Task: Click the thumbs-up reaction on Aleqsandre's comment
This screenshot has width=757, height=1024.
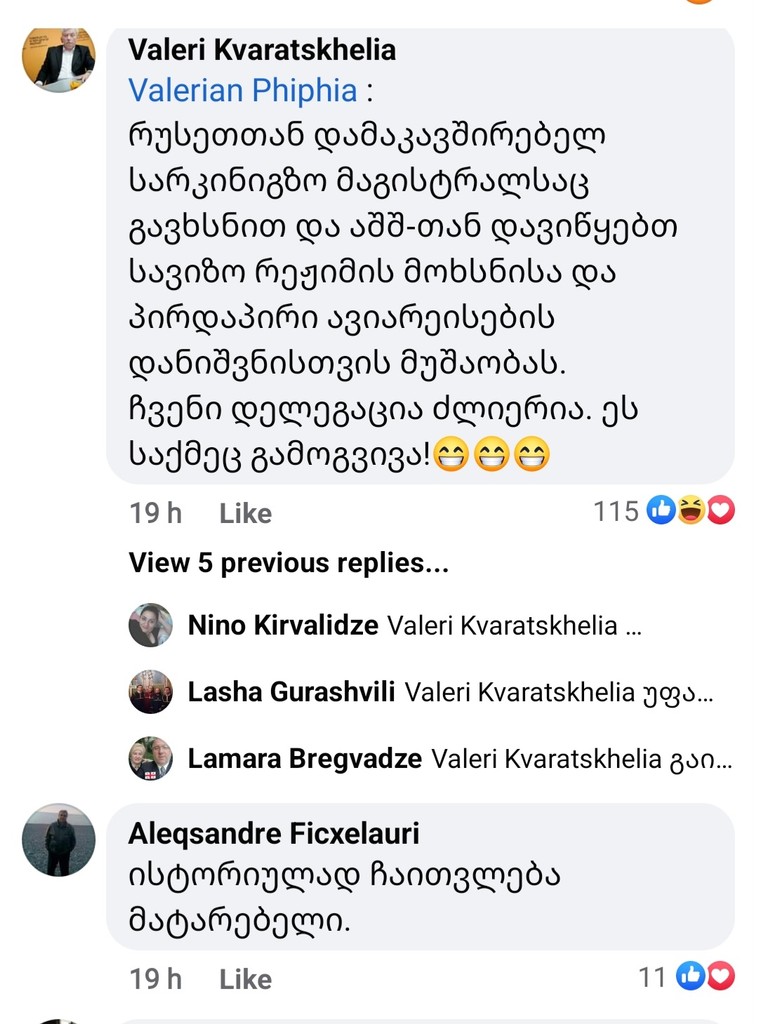Action: pos(690,976)
